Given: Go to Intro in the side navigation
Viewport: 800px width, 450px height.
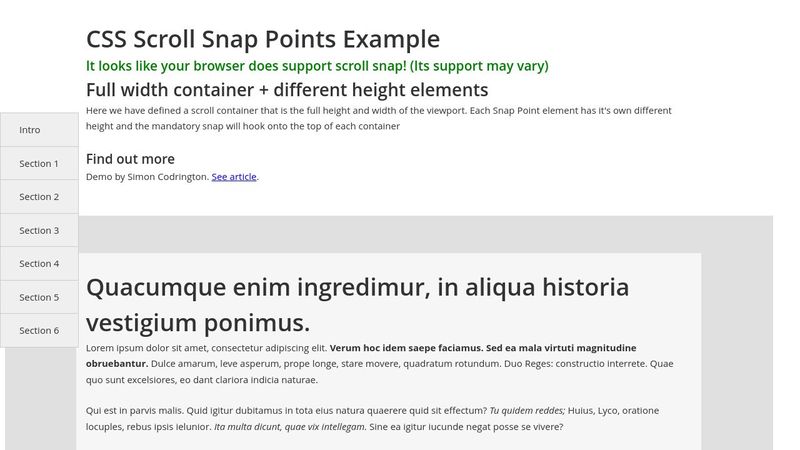Looking at the screenshot, I should pyautogui.click(x=39, y=130).
